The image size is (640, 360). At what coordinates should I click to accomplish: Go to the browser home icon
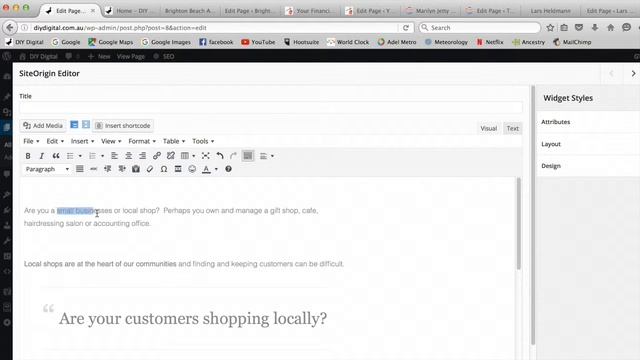(610, 28)
